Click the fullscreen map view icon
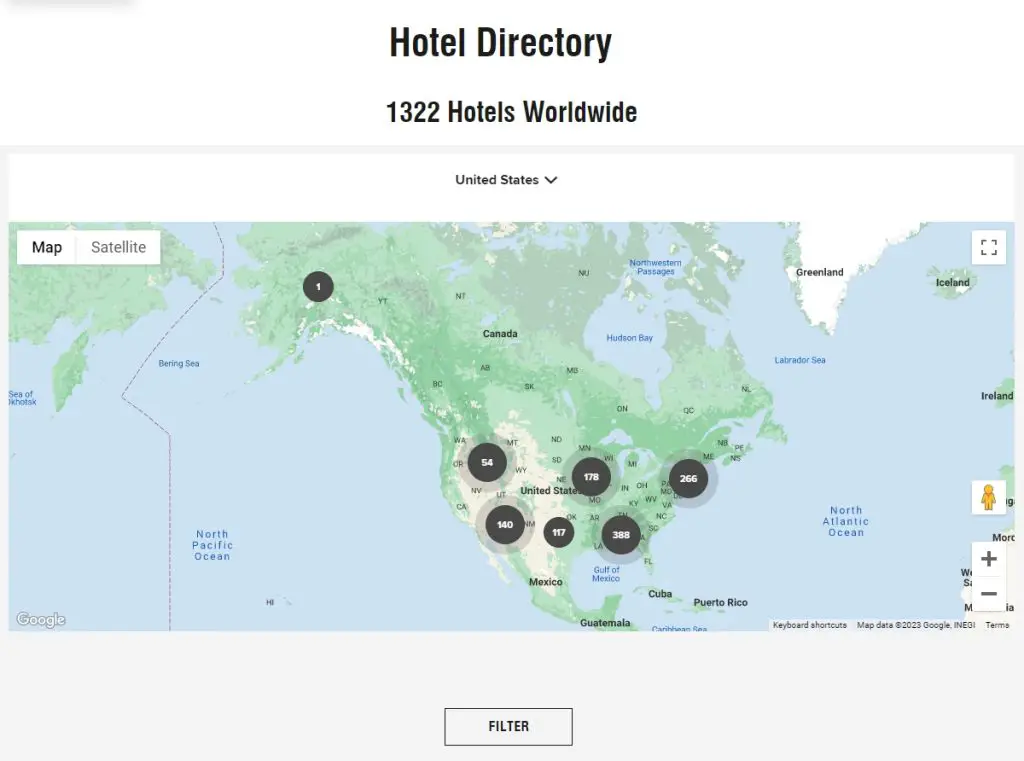1024x761 pixels. click(x=988, y=248)
